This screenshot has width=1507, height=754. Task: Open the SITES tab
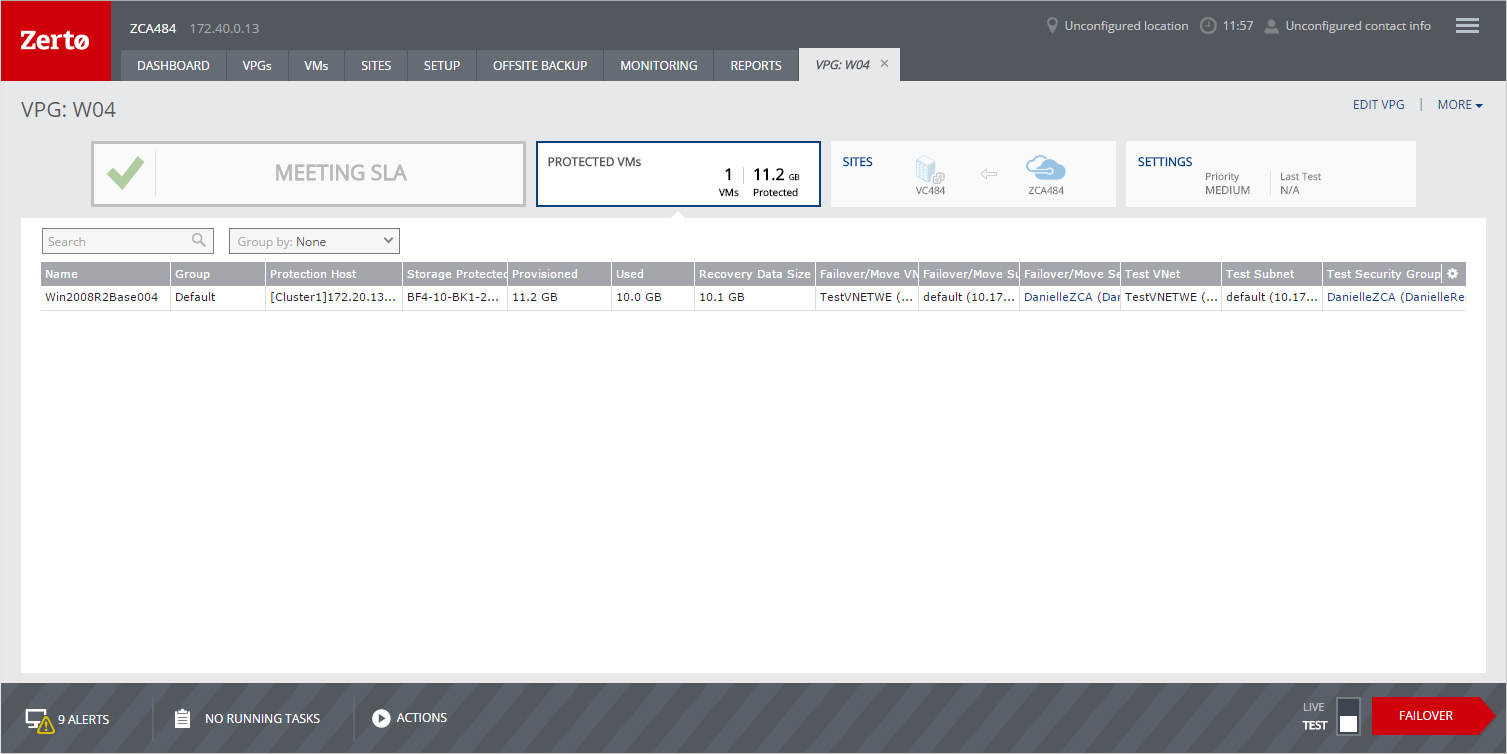(x=376, y=65)
